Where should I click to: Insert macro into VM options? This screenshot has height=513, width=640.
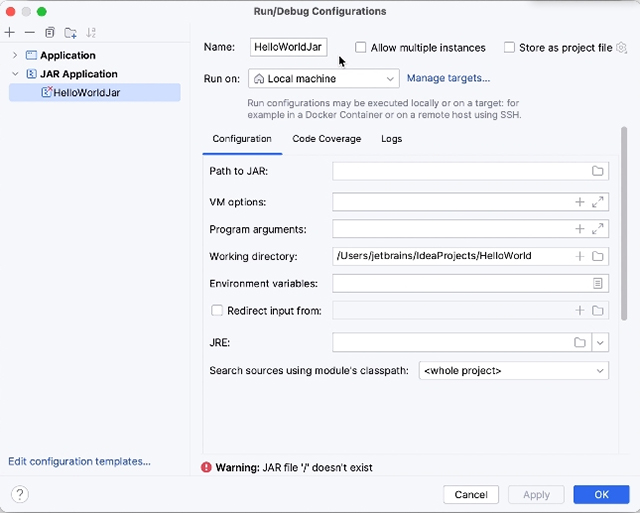[580, 202]
